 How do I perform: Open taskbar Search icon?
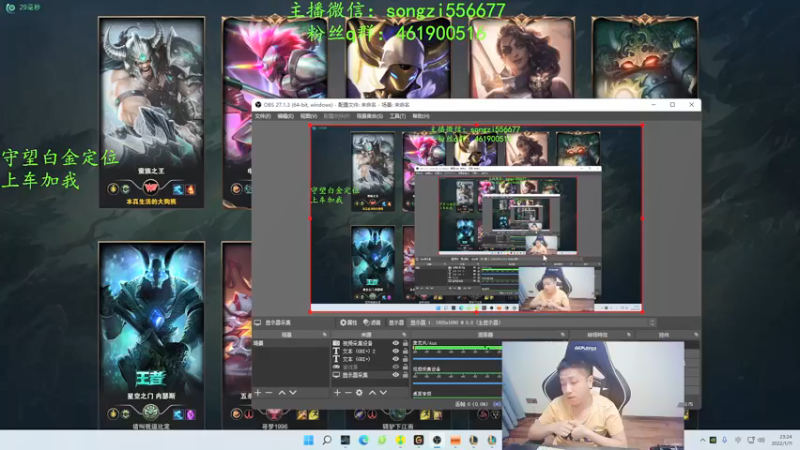[327, 440]
